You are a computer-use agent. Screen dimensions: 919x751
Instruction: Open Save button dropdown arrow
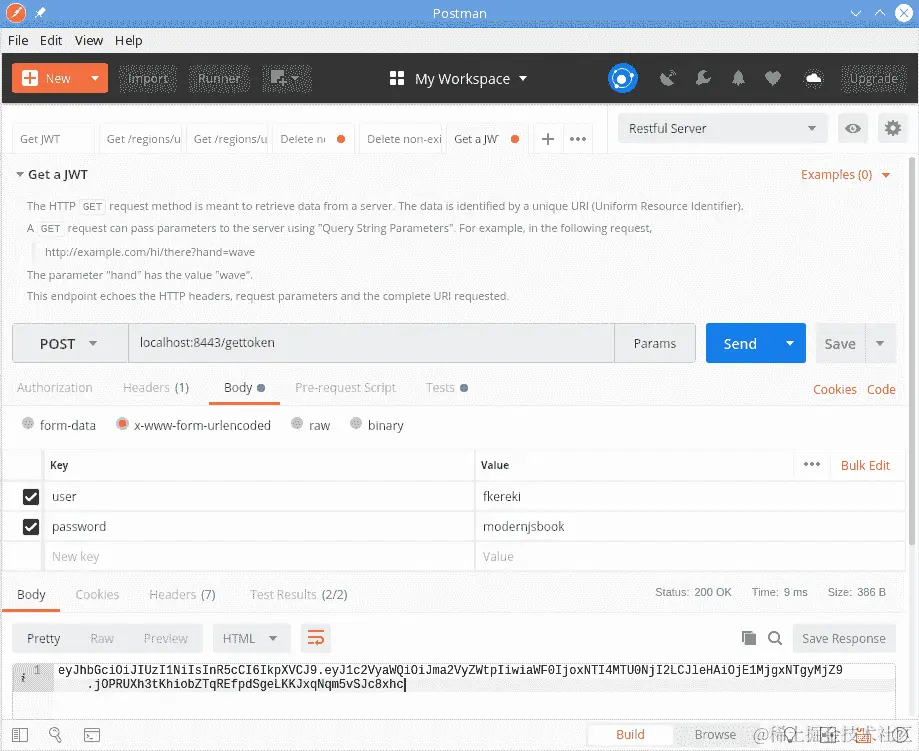coord(880,343)
